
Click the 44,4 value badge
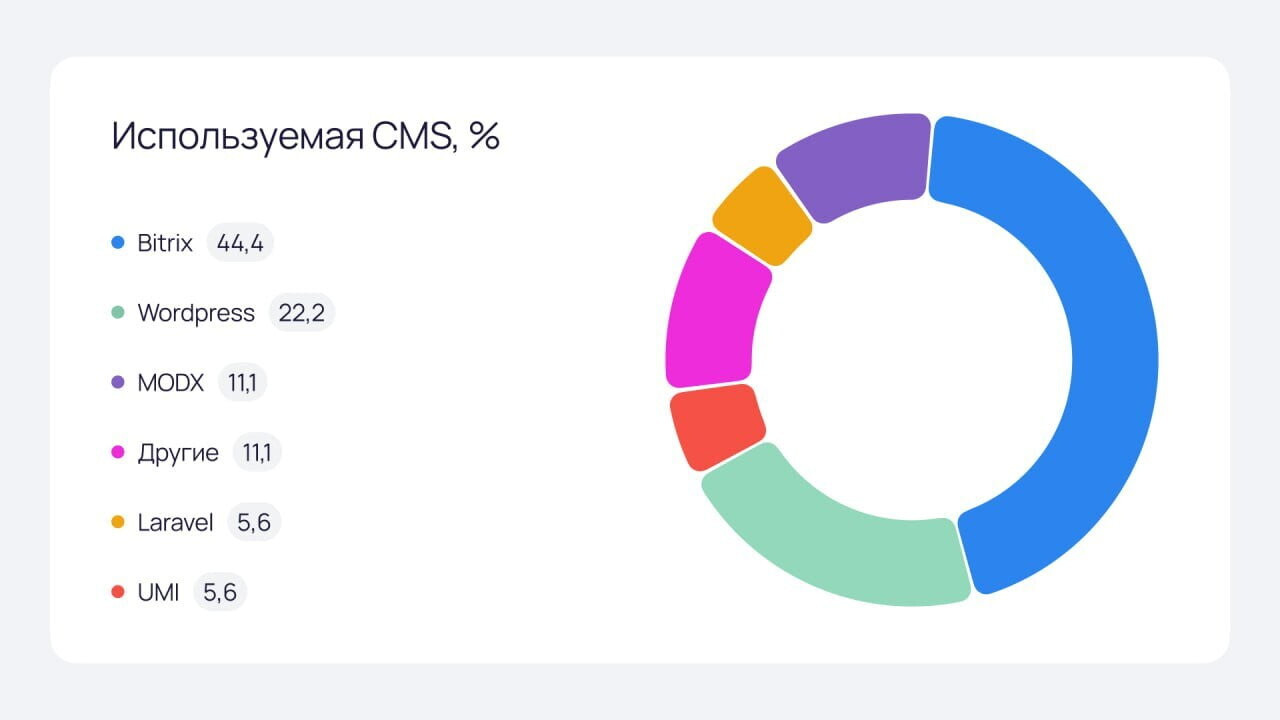coord(240,243)
